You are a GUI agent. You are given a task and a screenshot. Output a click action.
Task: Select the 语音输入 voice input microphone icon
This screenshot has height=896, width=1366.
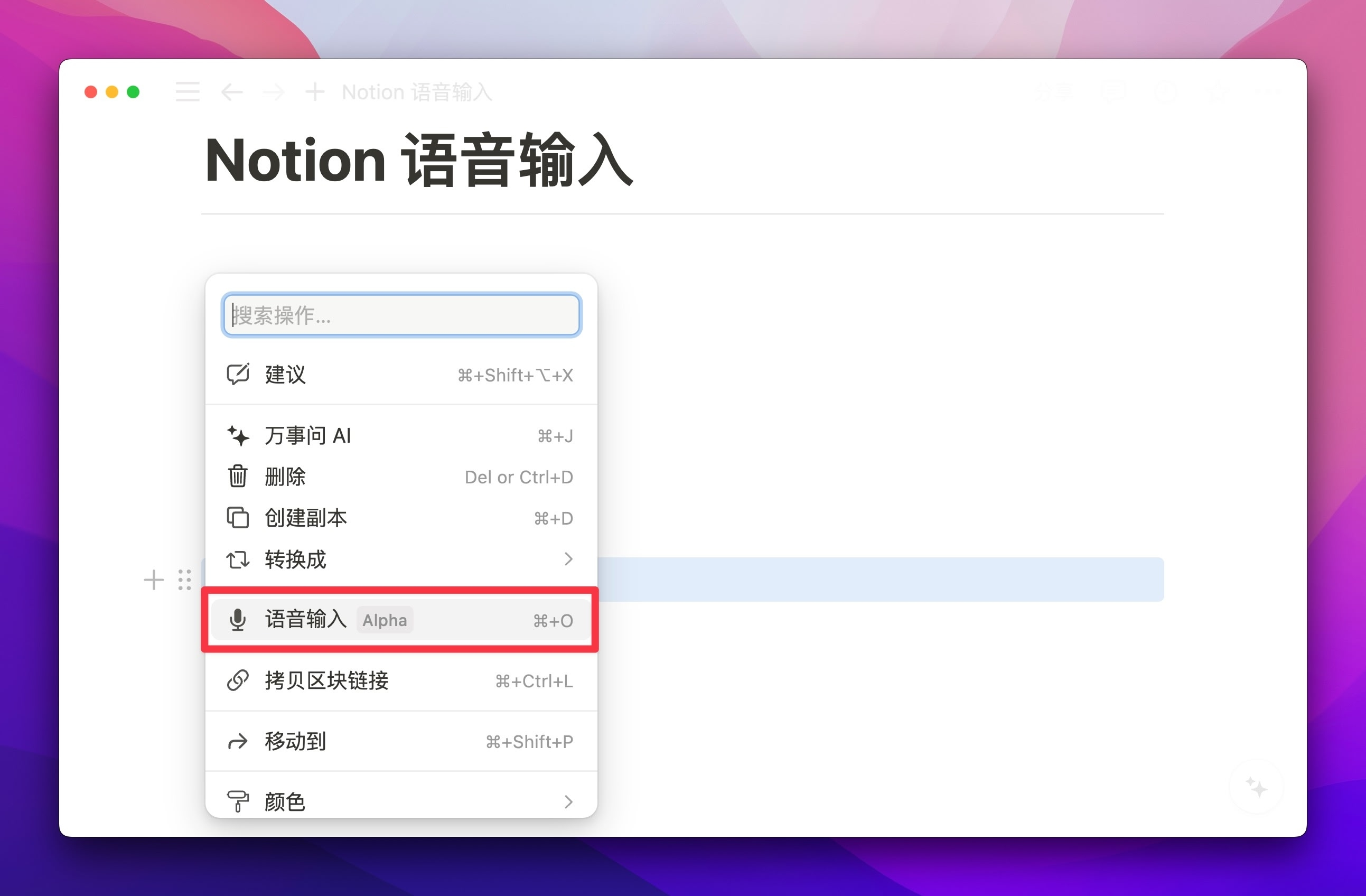[x=238, y=620]
